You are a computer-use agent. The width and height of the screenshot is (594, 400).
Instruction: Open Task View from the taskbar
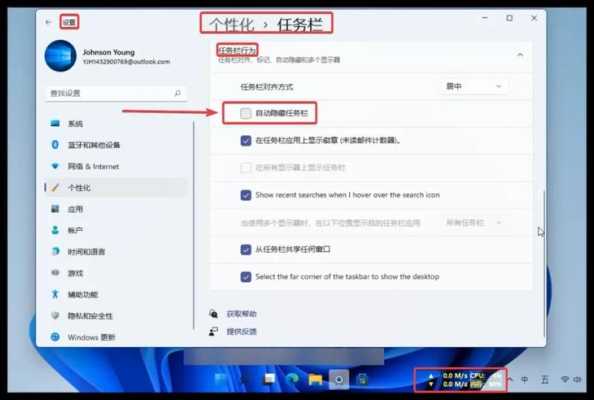click(269, 379)
